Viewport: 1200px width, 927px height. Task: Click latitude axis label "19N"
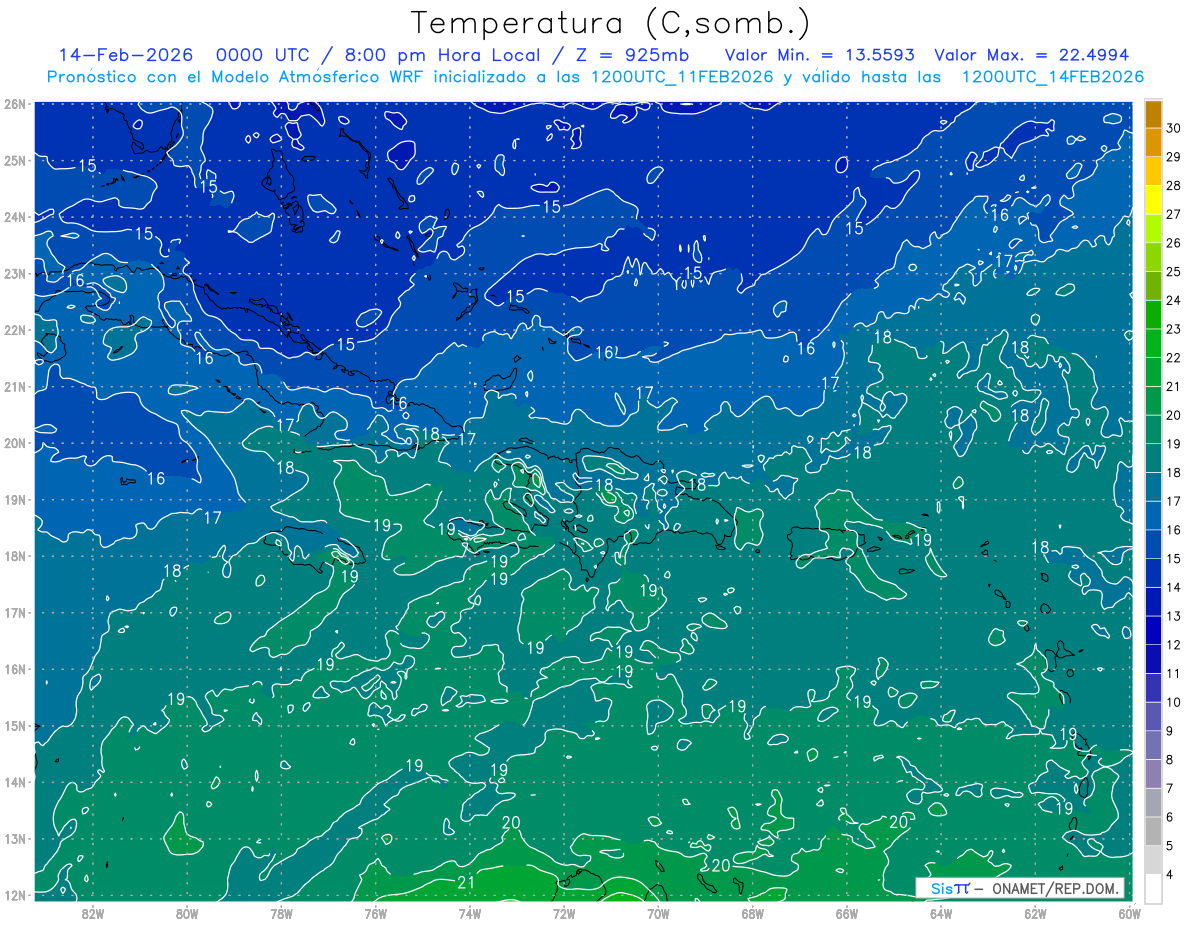[x=15, y=500]
